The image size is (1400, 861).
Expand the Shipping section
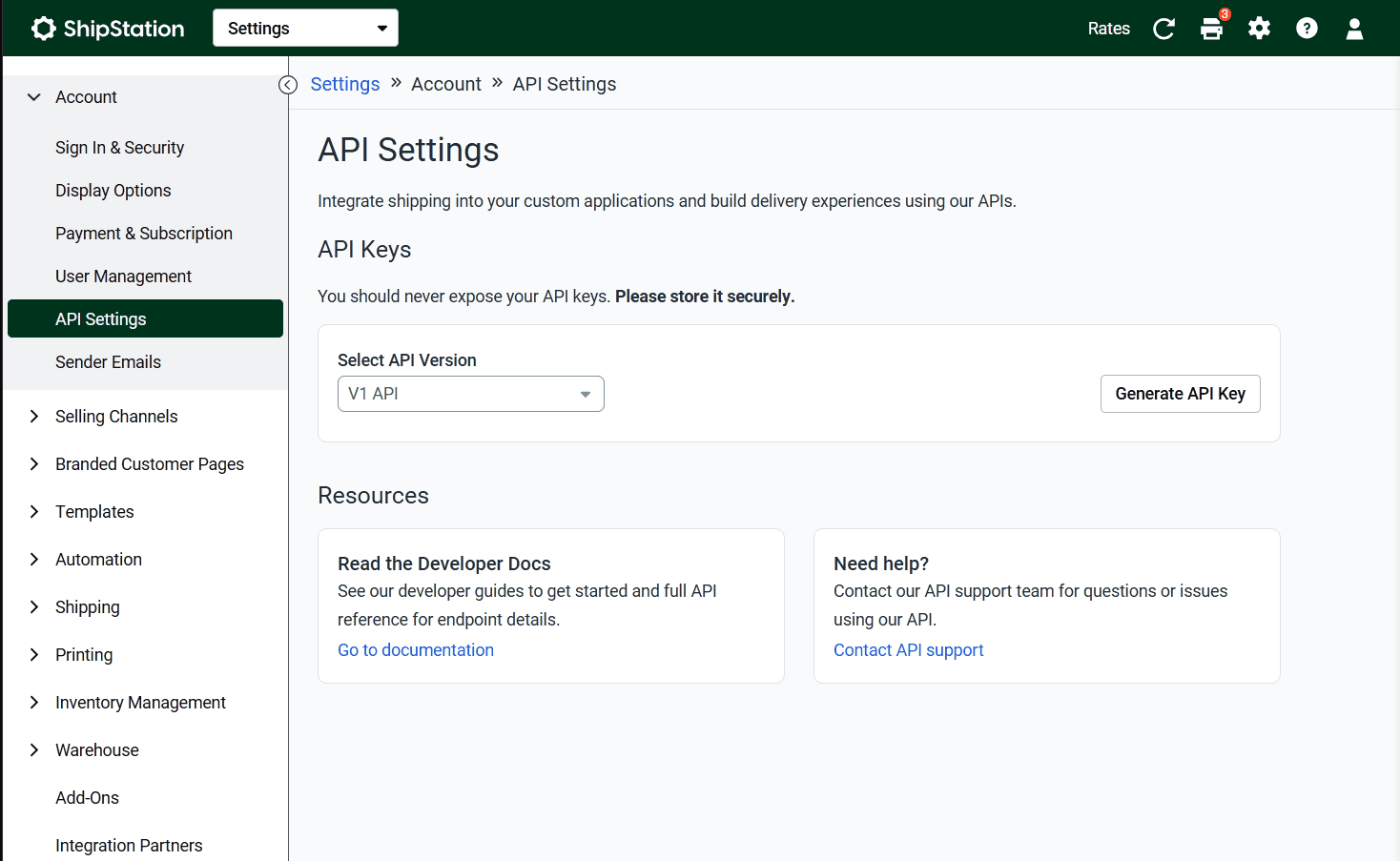pyautogui.click(x=34, y=607)
